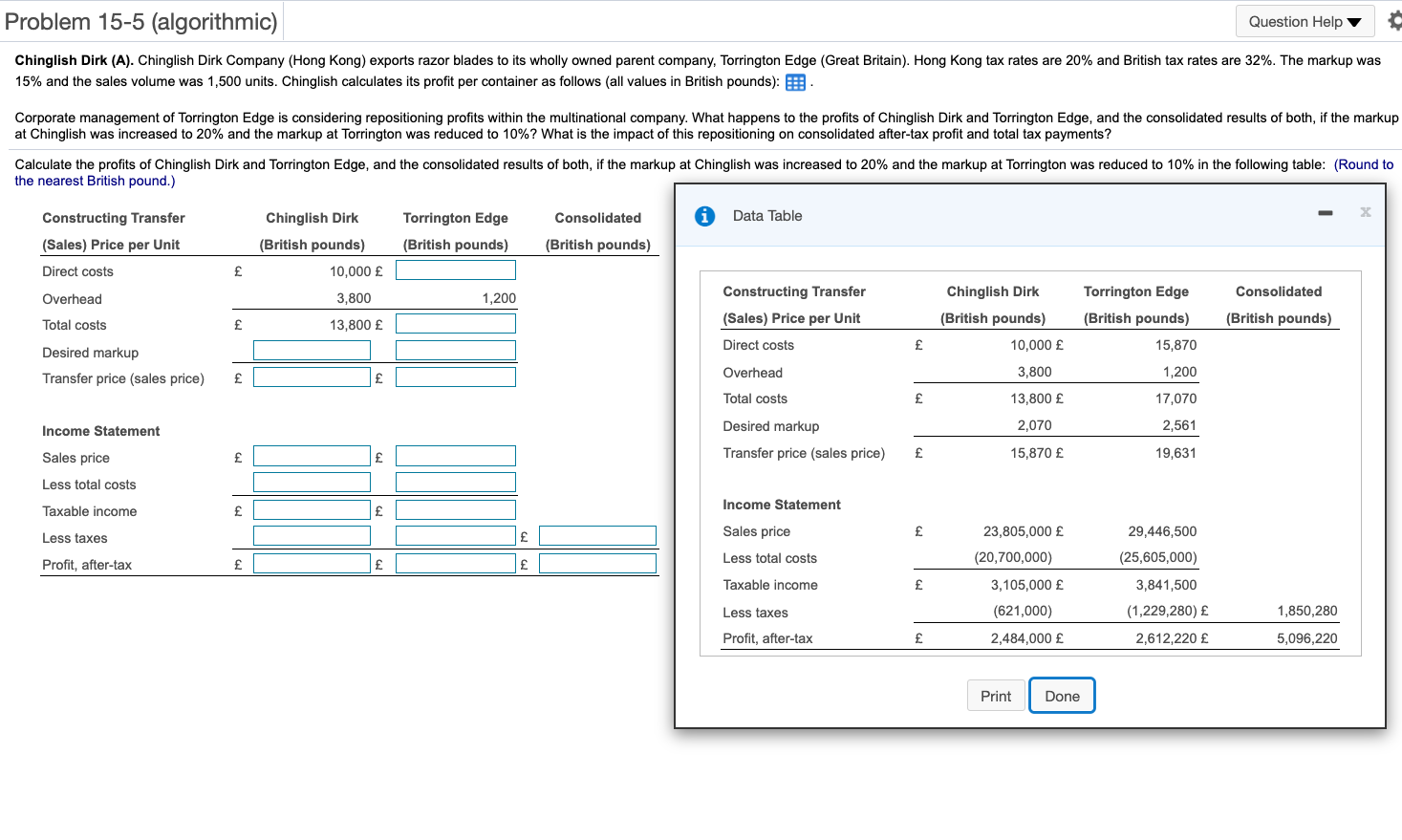Select Chinglish Dirk Taxable income input field
The height and width of the screenshot is (840, 1402).
coord(312,509)
